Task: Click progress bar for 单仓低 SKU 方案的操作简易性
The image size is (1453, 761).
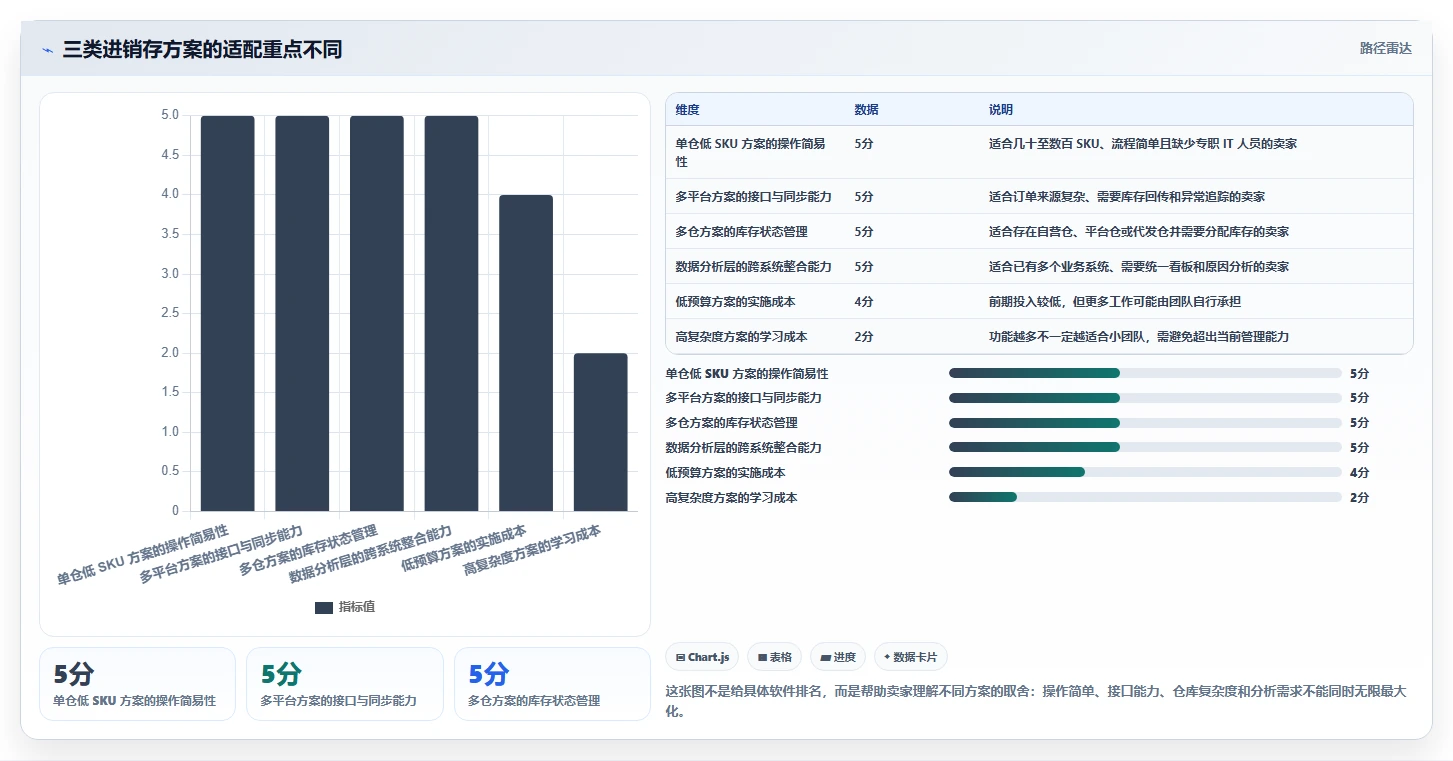Action: pos(1145,373)
